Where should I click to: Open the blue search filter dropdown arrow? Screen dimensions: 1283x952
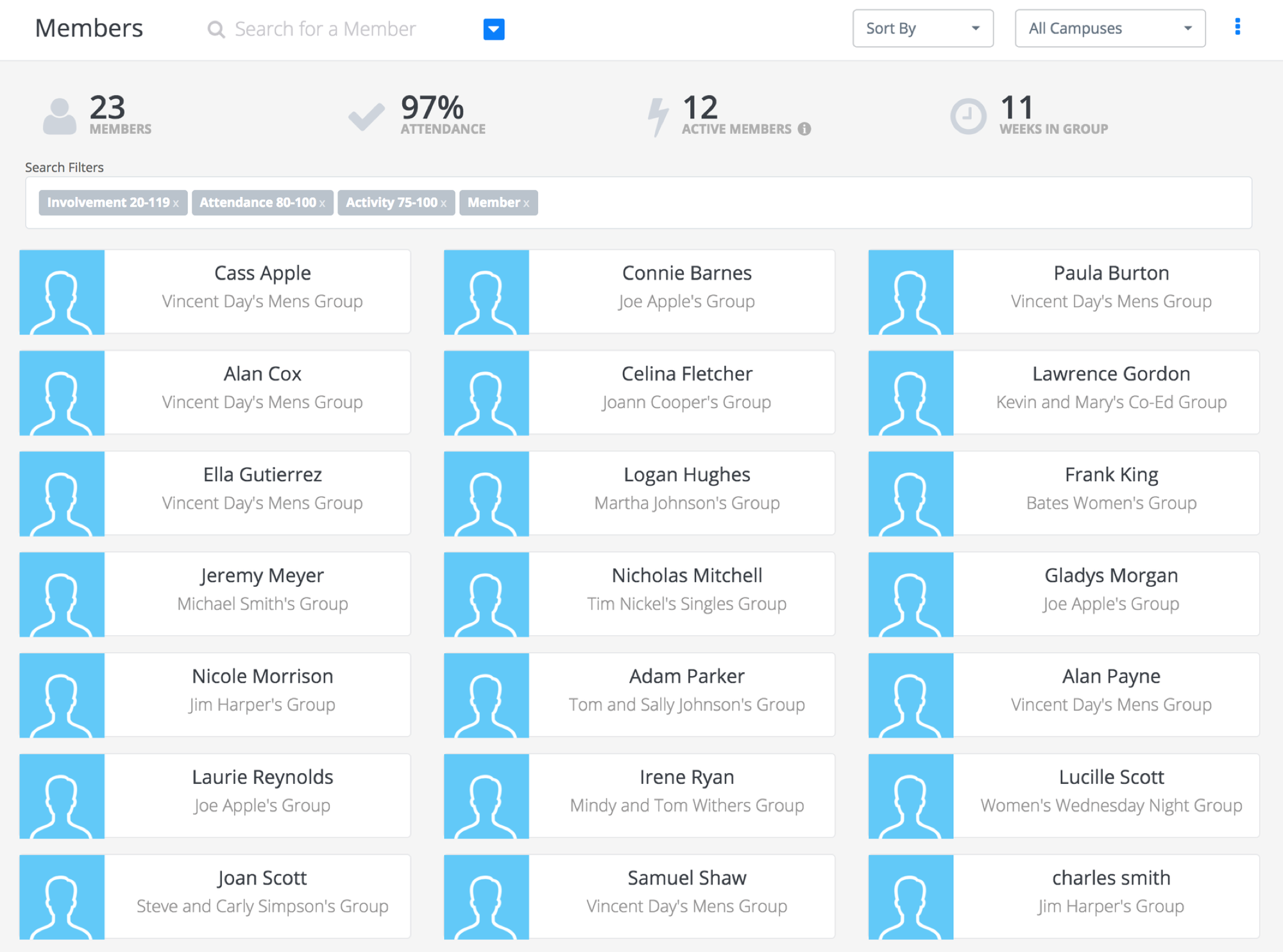click(493, 29)
